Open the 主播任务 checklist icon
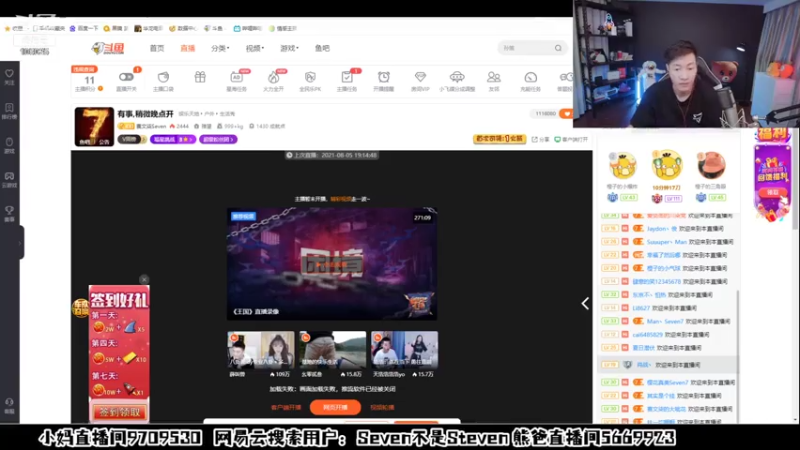The image size is (800, 450). tap(347, 77)
